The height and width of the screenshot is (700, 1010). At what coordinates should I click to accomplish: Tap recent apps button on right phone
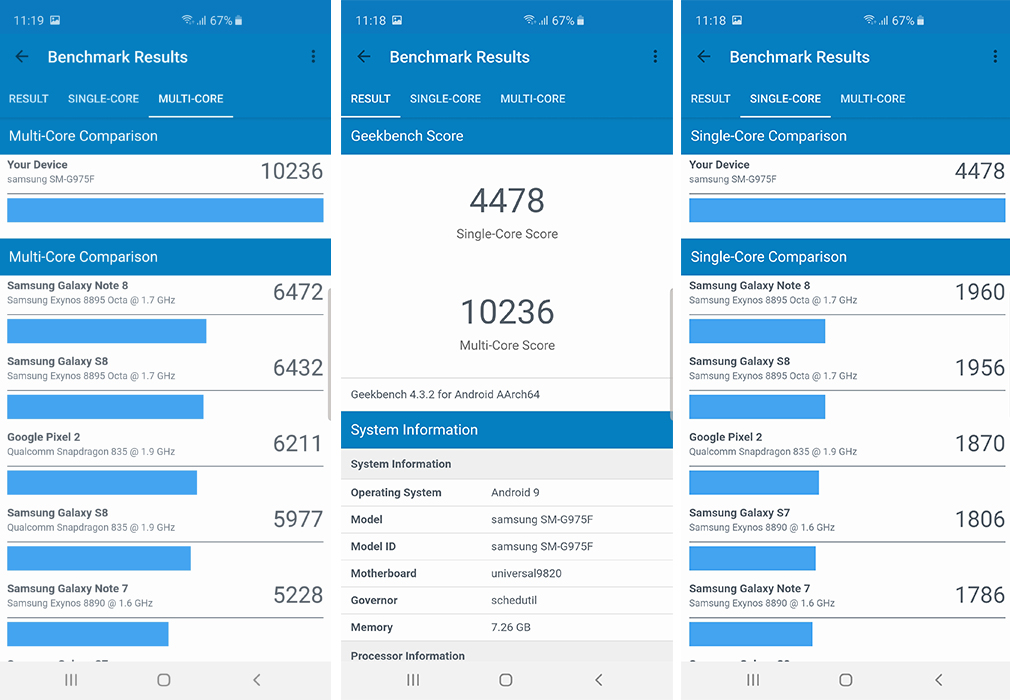pos(752,679)
